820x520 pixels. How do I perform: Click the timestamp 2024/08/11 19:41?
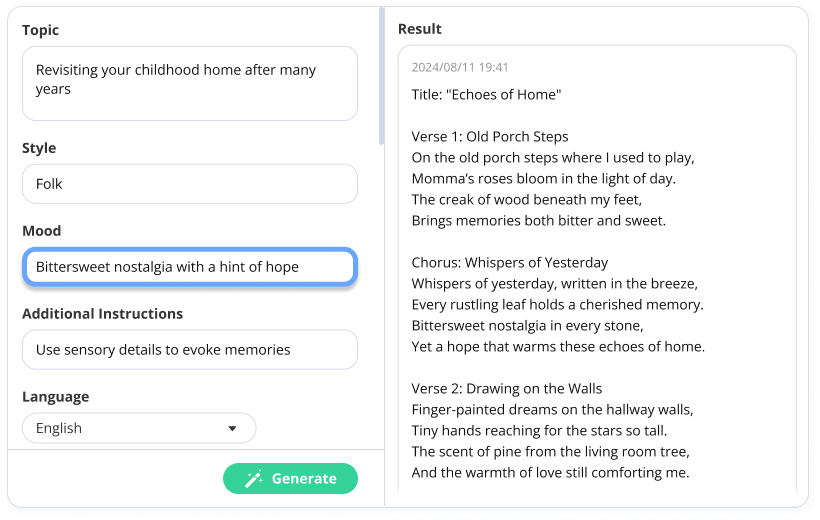pos(460,67)
